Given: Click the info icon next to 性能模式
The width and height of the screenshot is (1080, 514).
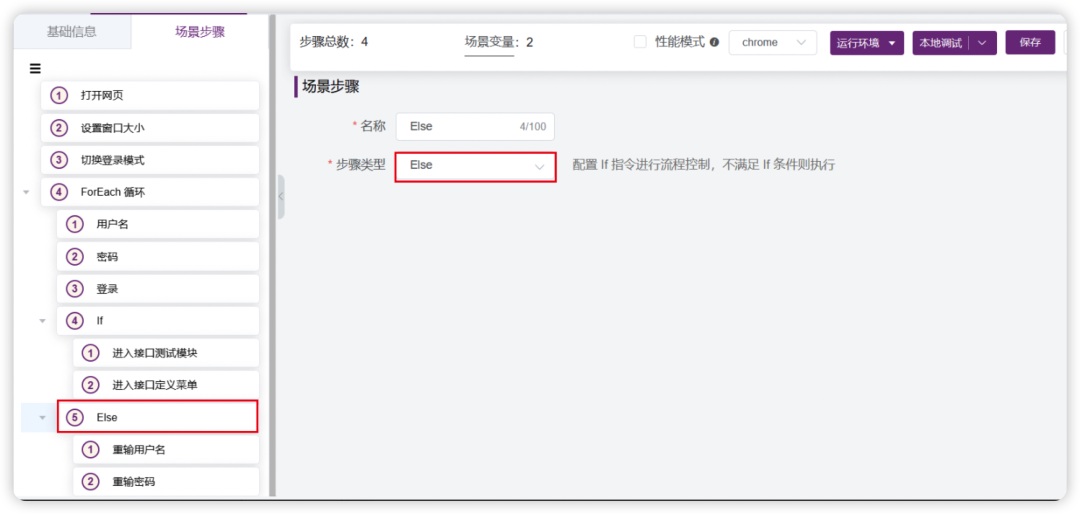Looking at the screenshot, I should click(714, 42).
